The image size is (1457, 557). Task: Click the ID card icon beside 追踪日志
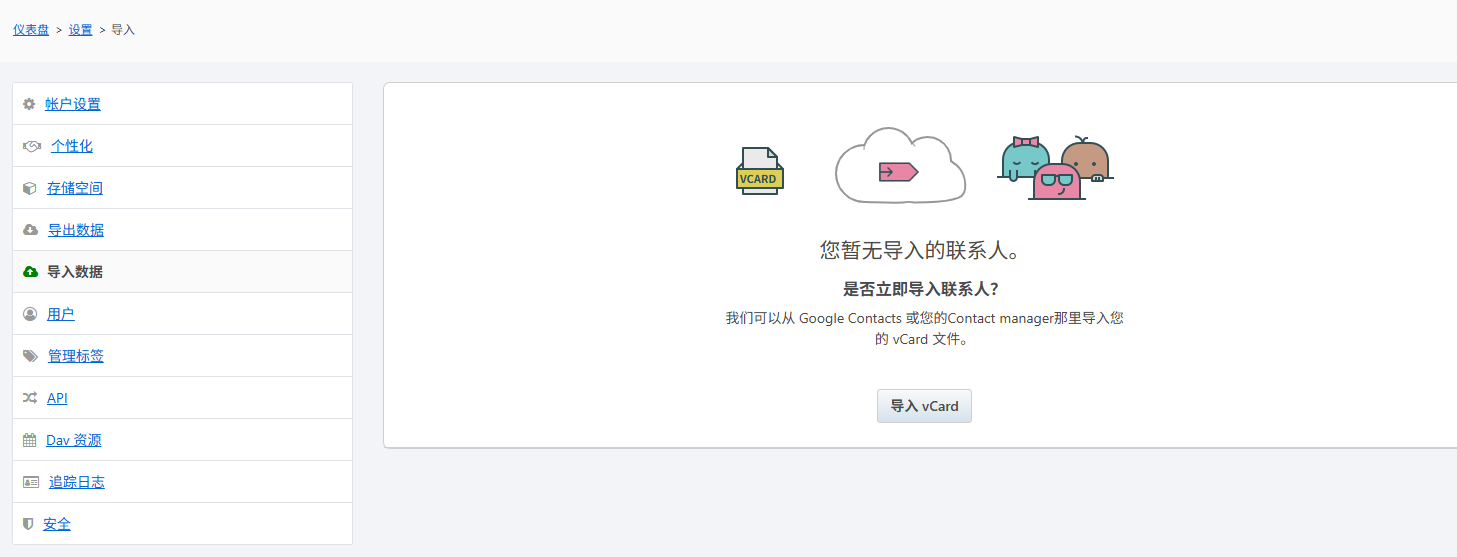31,482
